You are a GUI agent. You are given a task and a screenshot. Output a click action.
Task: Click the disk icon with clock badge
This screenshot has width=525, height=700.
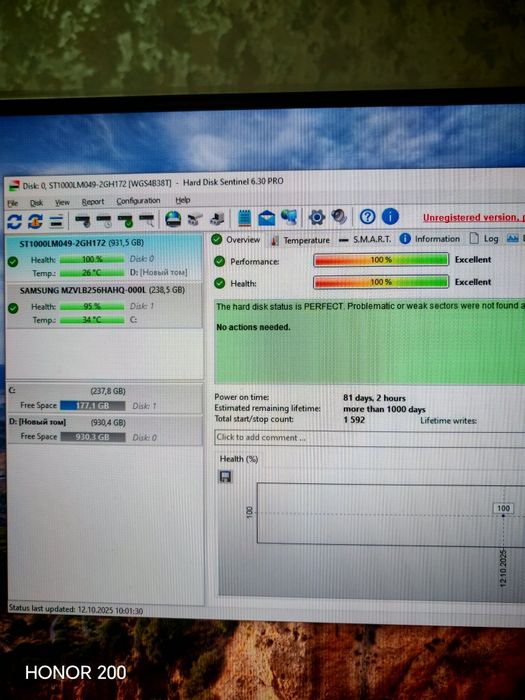104,220
